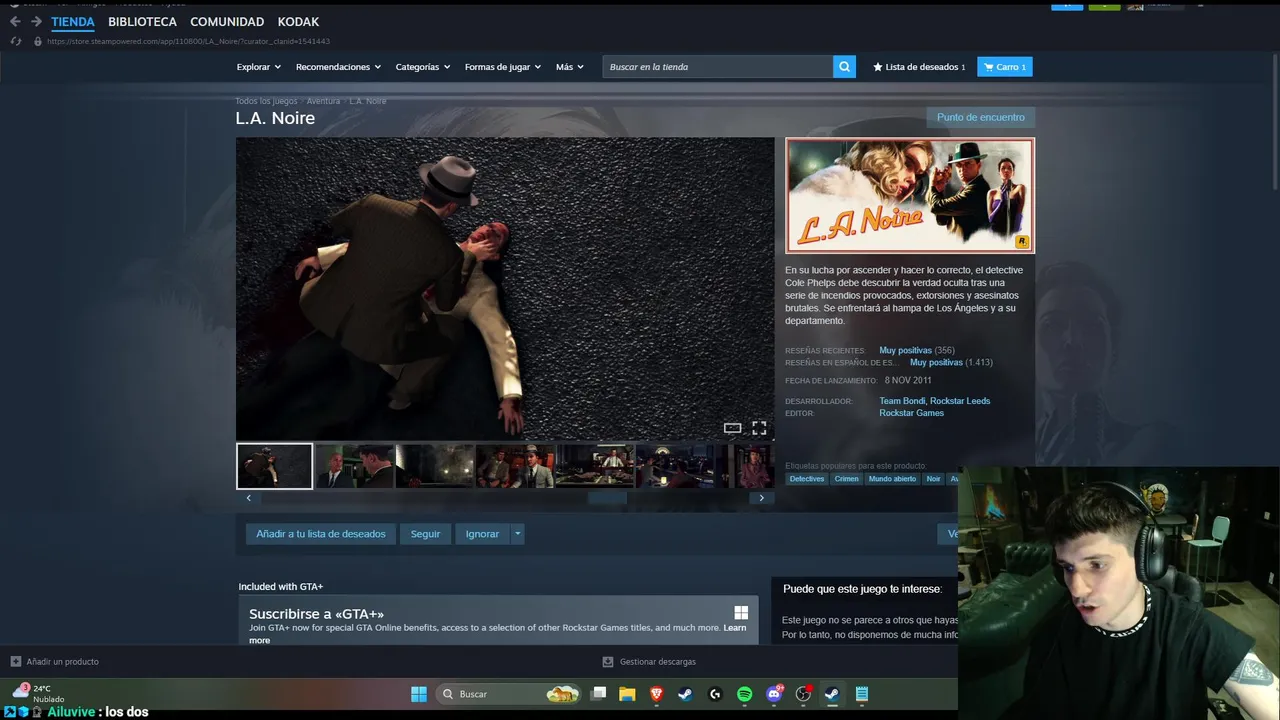Open Punto de encuentro hub
Viewport: 1280px width, 720px height.
click(x=981, y=117)
